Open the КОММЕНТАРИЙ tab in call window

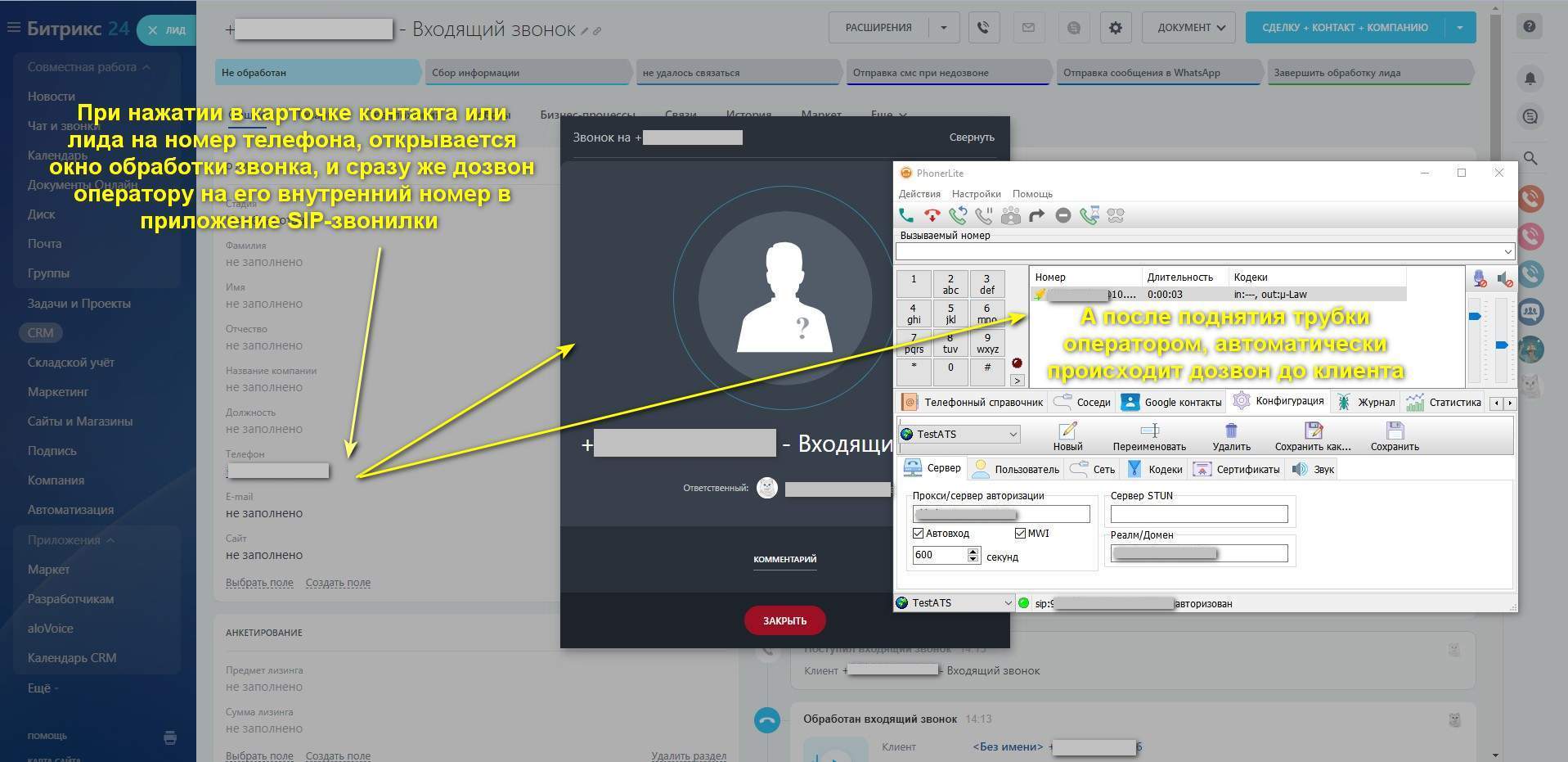tap(784, 559)
